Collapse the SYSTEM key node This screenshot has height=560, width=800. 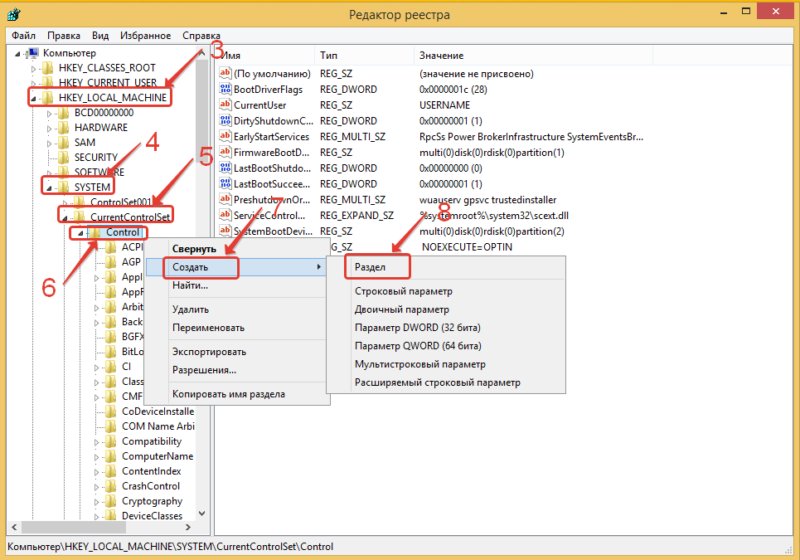point(50,187)
